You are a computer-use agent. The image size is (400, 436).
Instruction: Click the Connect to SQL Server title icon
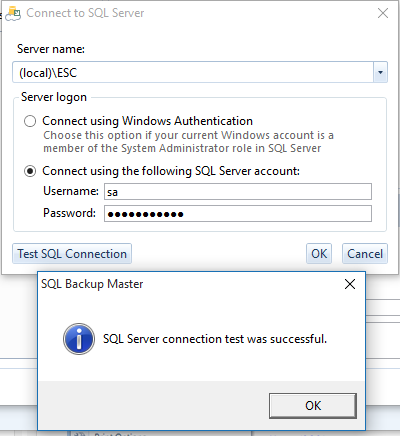point(13,14)
